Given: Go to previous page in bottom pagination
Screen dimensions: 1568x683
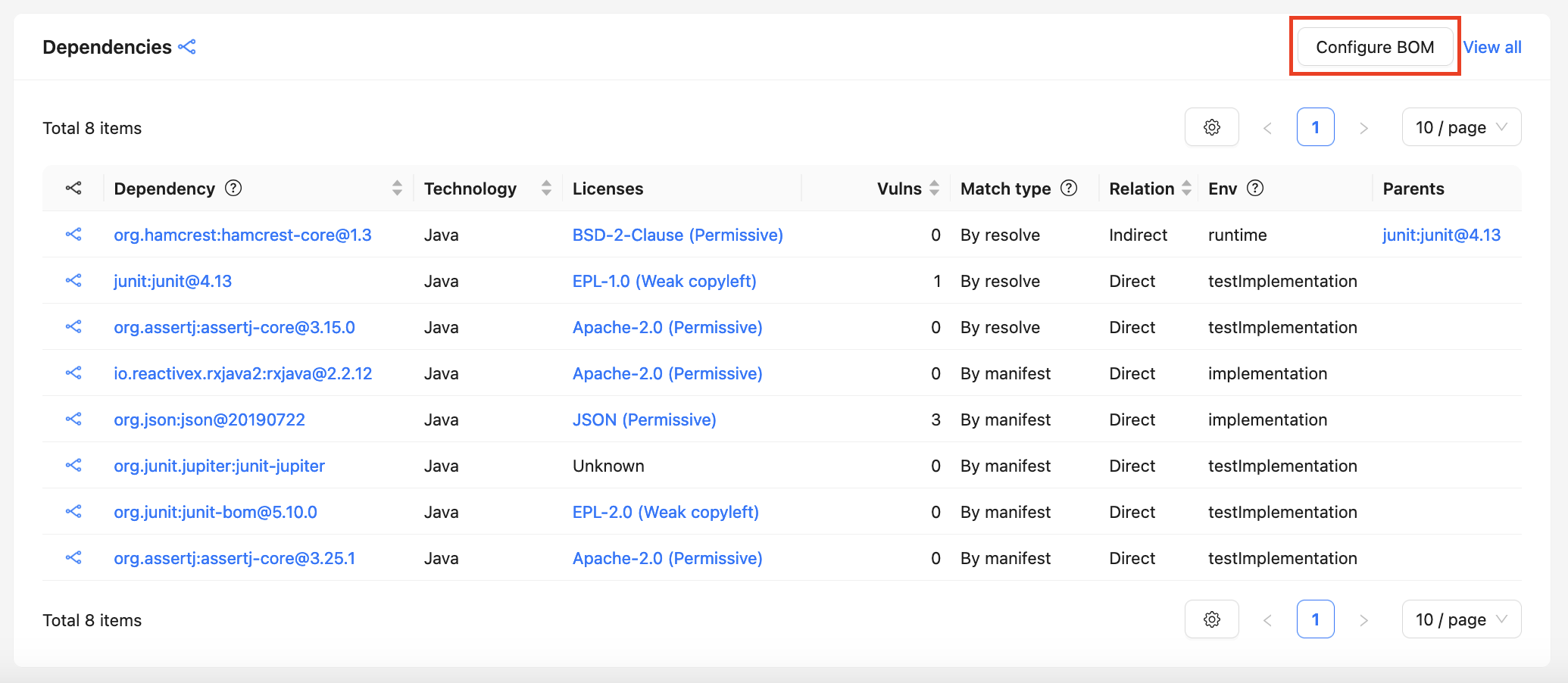Looking at the screenshot, I should 1267,620.
